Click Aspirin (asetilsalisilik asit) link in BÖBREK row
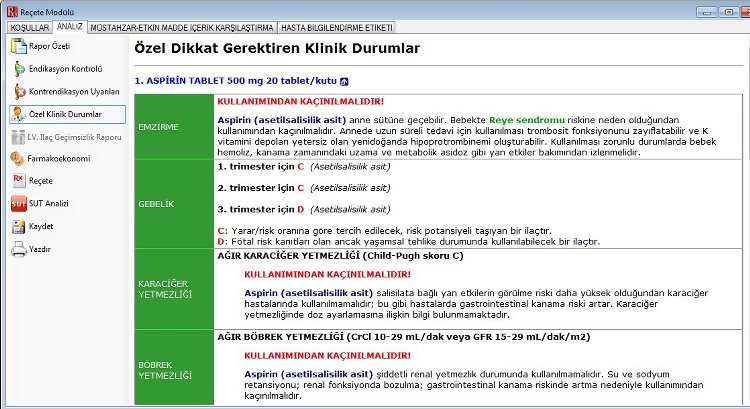750x409 pixels. pos(309,374)
